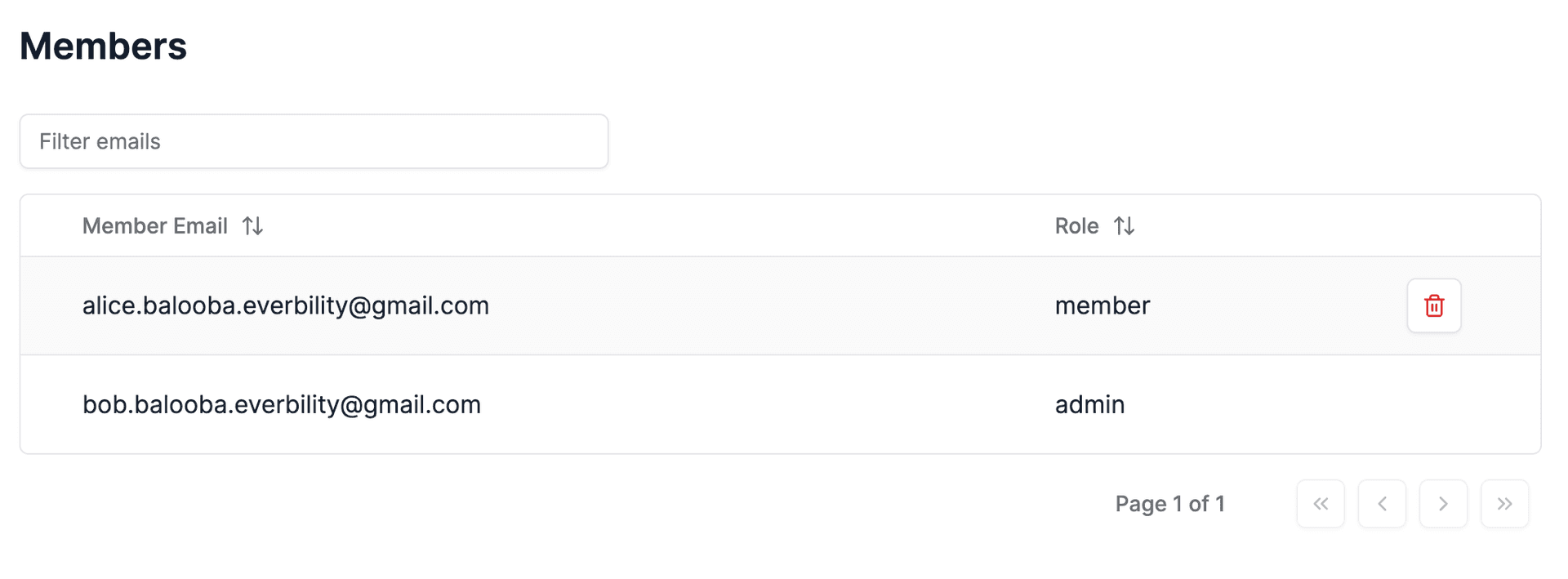Click the alice.balooba.everbility@gmail.com email address

pyautogui.click(x=286, y=306)
